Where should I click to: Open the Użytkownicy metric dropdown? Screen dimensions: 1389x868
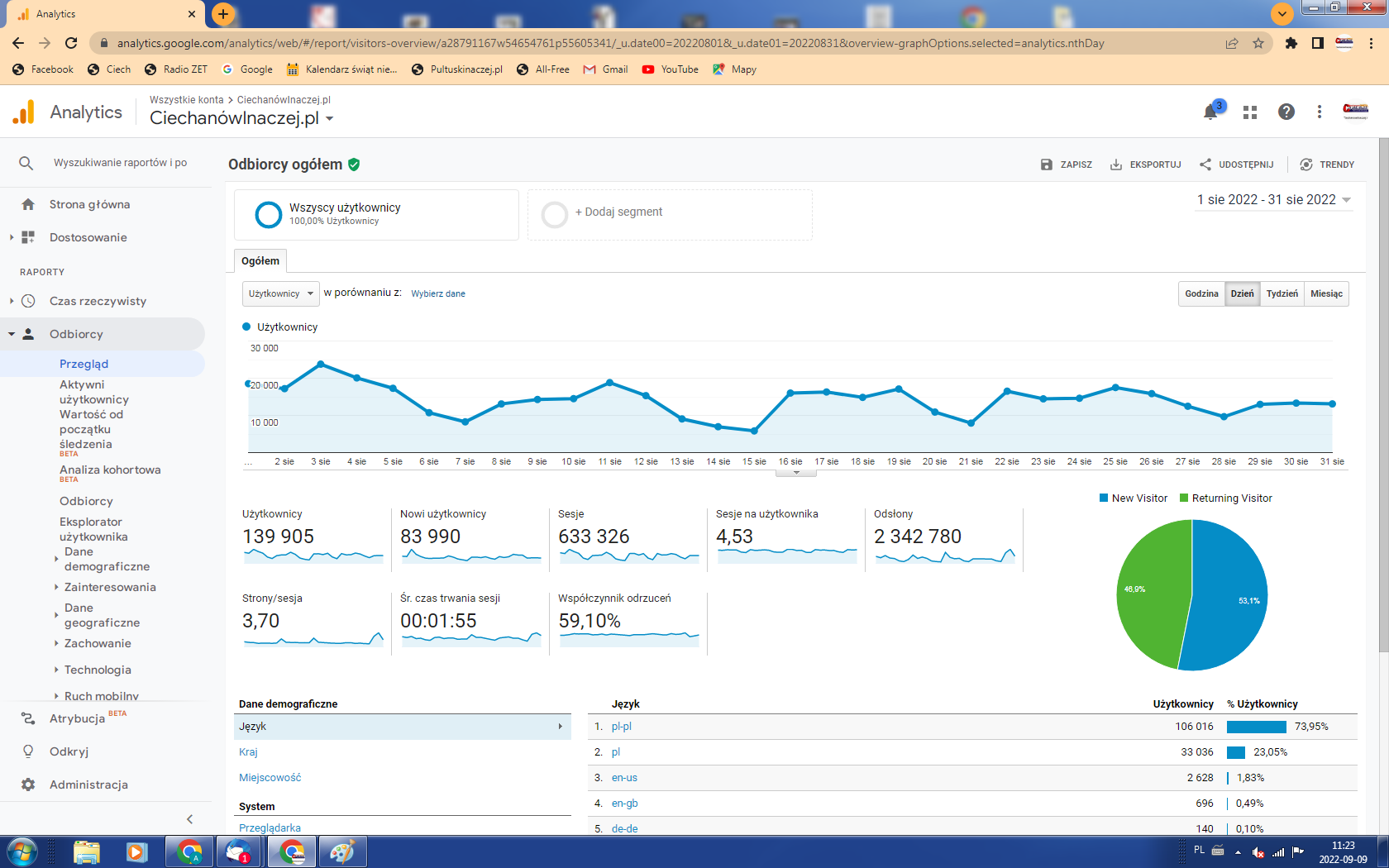(x=280, y=294)
